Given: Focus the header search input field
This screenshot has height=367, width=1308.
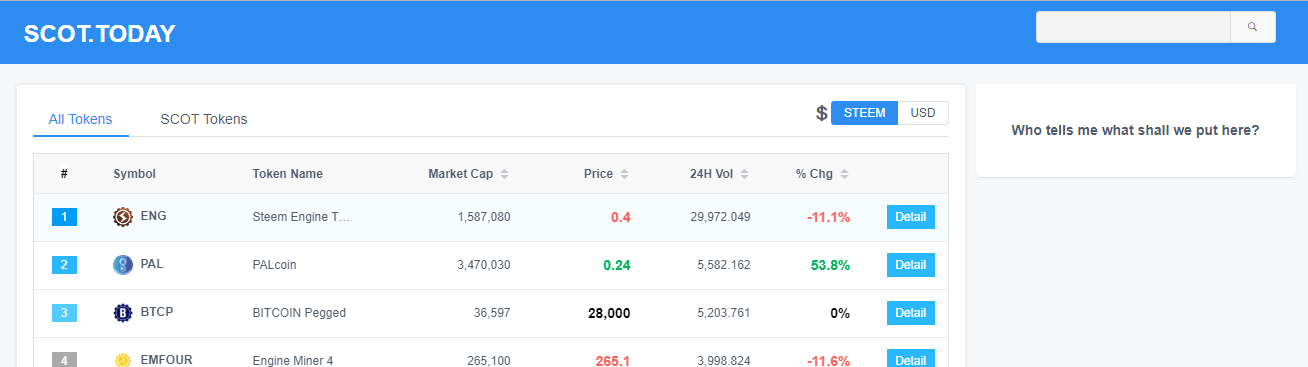Looking at the screenshot, I should click(1133, 27).
